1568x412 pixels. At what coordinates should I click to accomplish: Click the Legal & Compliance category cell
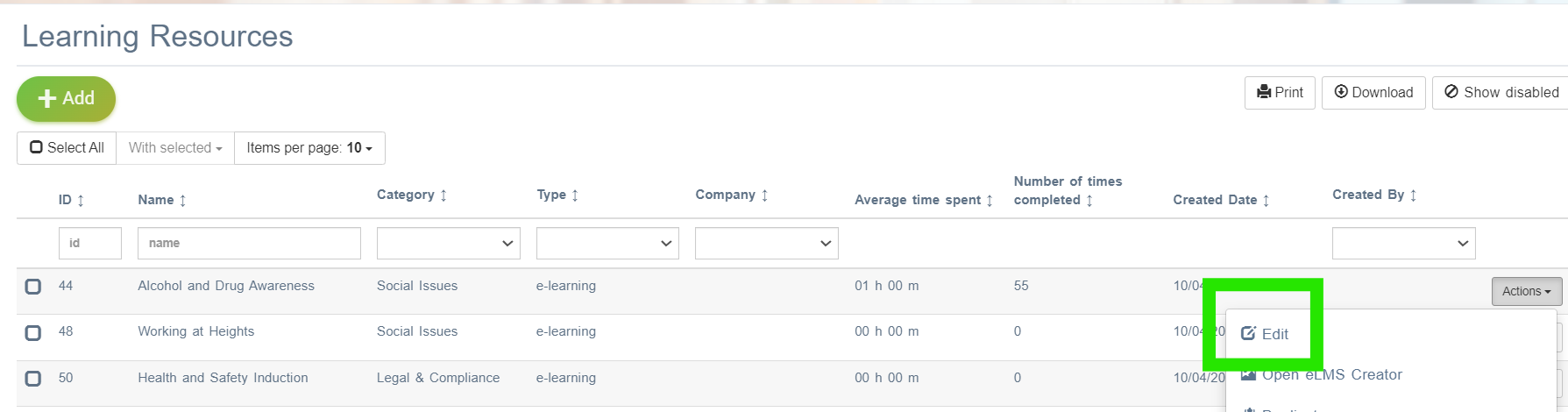(438, 379)
